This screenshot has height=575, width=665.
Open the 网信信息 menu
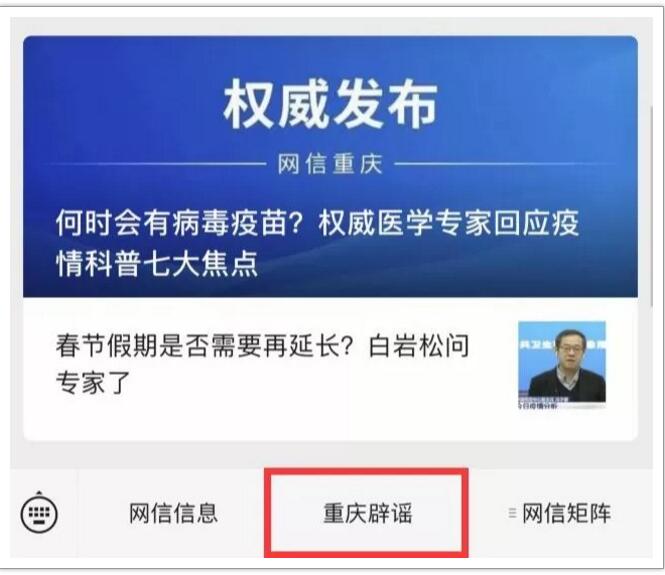pyautogui.click(x=173, y=513)
